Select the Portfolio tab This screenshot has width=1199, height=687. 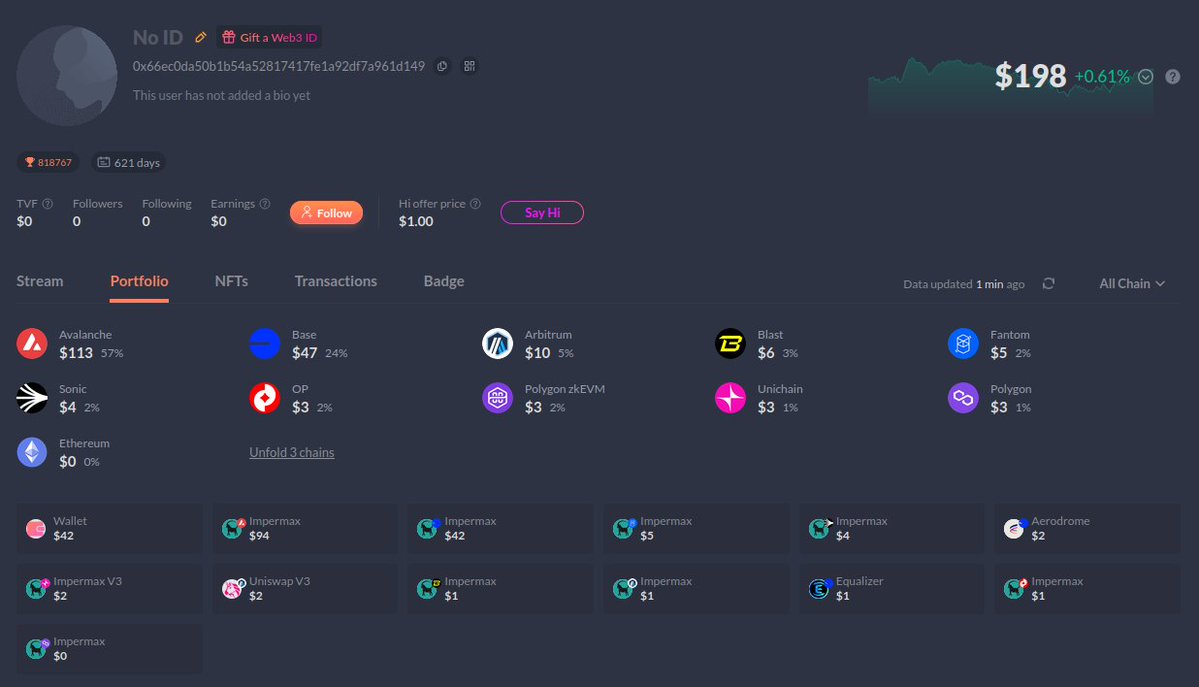coord(139,282)
